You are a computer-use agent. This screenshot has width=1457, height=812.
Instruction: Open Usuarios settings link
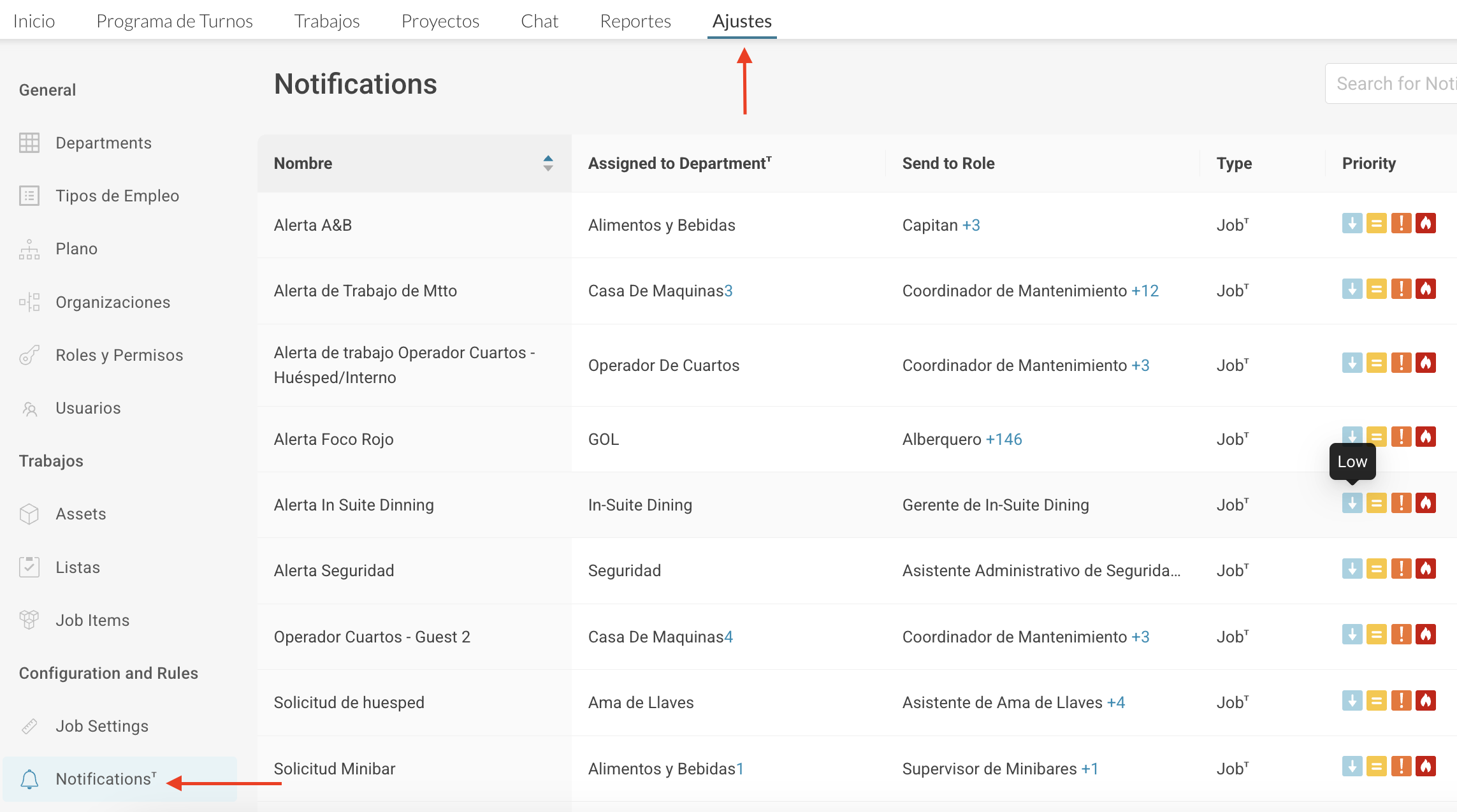pyautogui.click(x=88, y=408)
